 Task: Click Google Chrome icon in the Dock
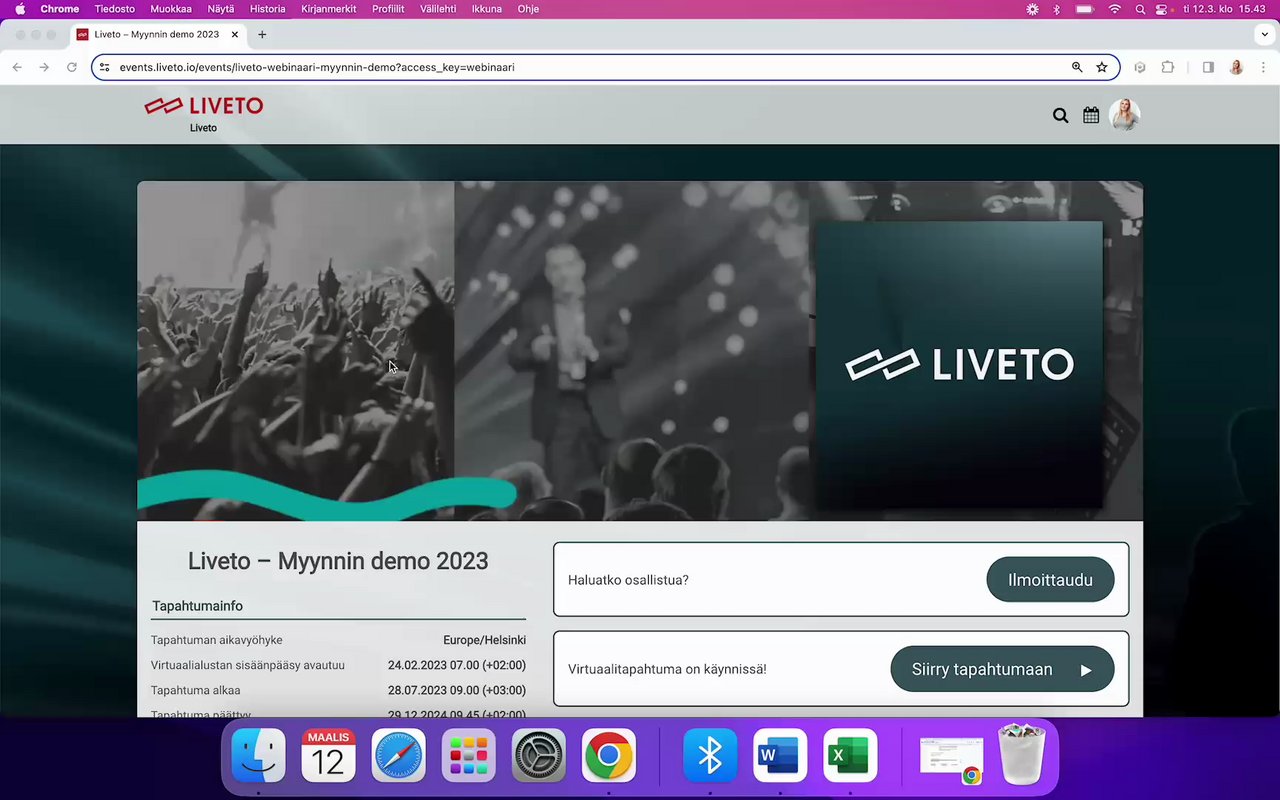pos(608,755)
